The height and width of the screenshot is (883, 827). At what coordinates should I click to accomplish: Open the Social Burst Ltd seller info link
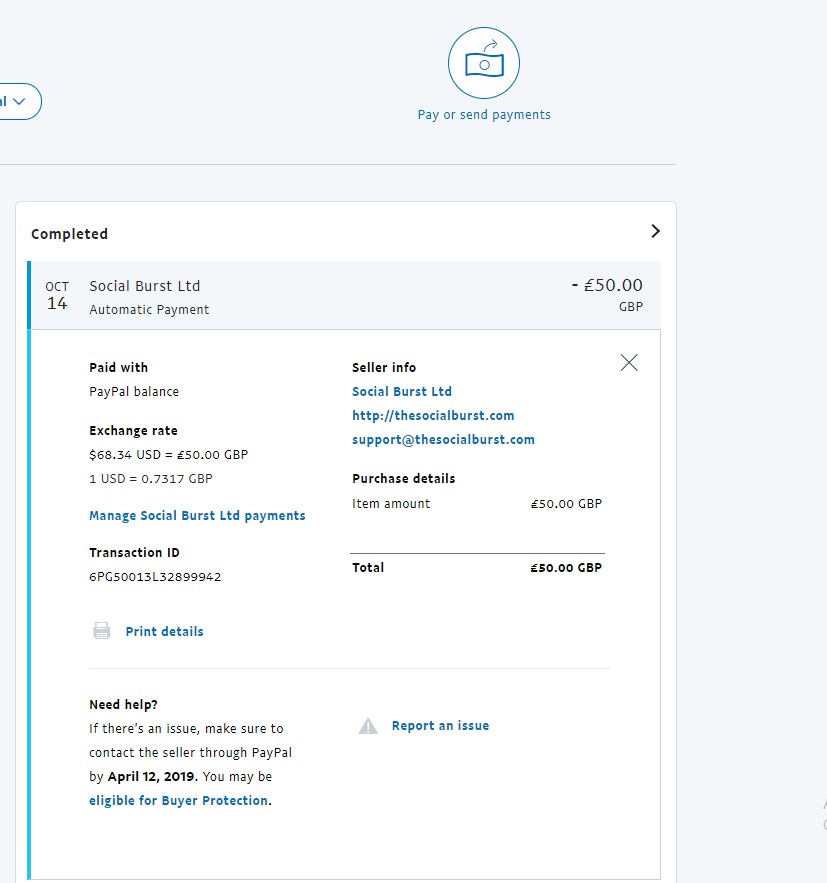point(402,392)
